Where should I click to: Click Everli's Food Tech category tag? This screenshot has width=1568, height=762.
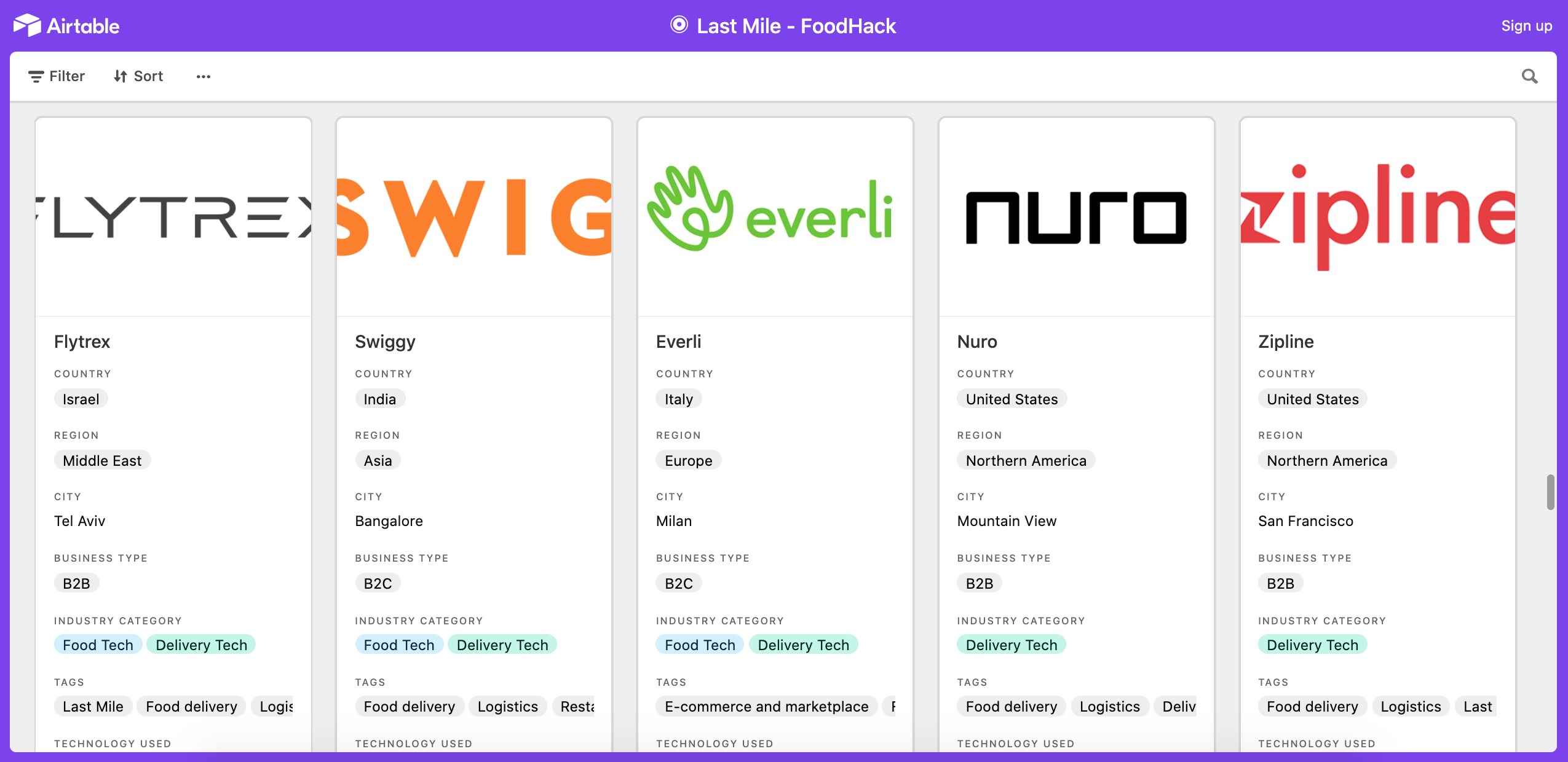700,645
